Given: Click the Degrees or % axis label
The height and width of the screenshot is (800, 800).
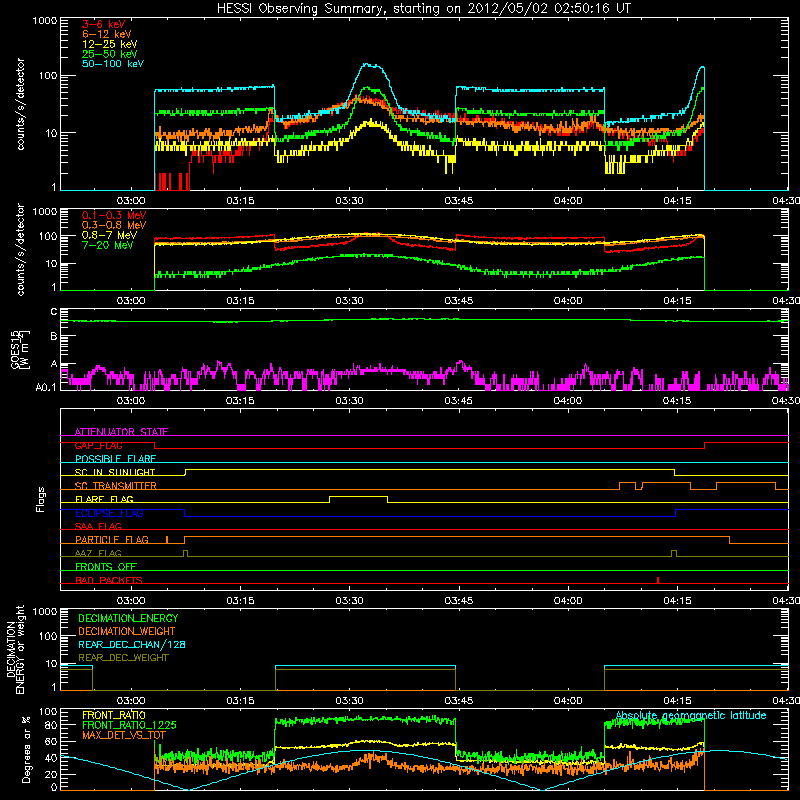Looking at the screenshot, I should [x=26, y=749].
